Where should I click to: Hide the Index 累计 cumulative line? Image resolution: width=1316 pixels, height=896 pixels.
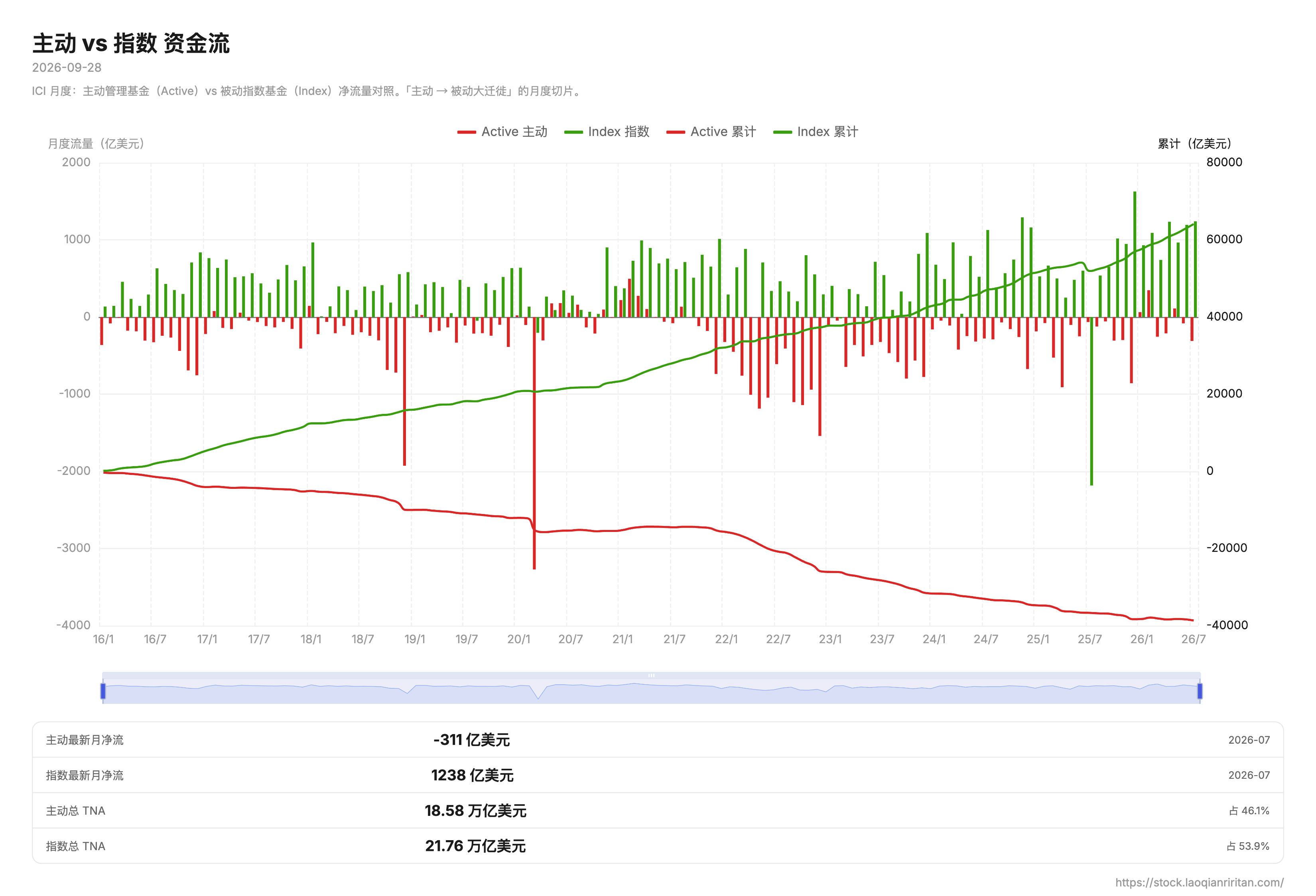[816, 132]
